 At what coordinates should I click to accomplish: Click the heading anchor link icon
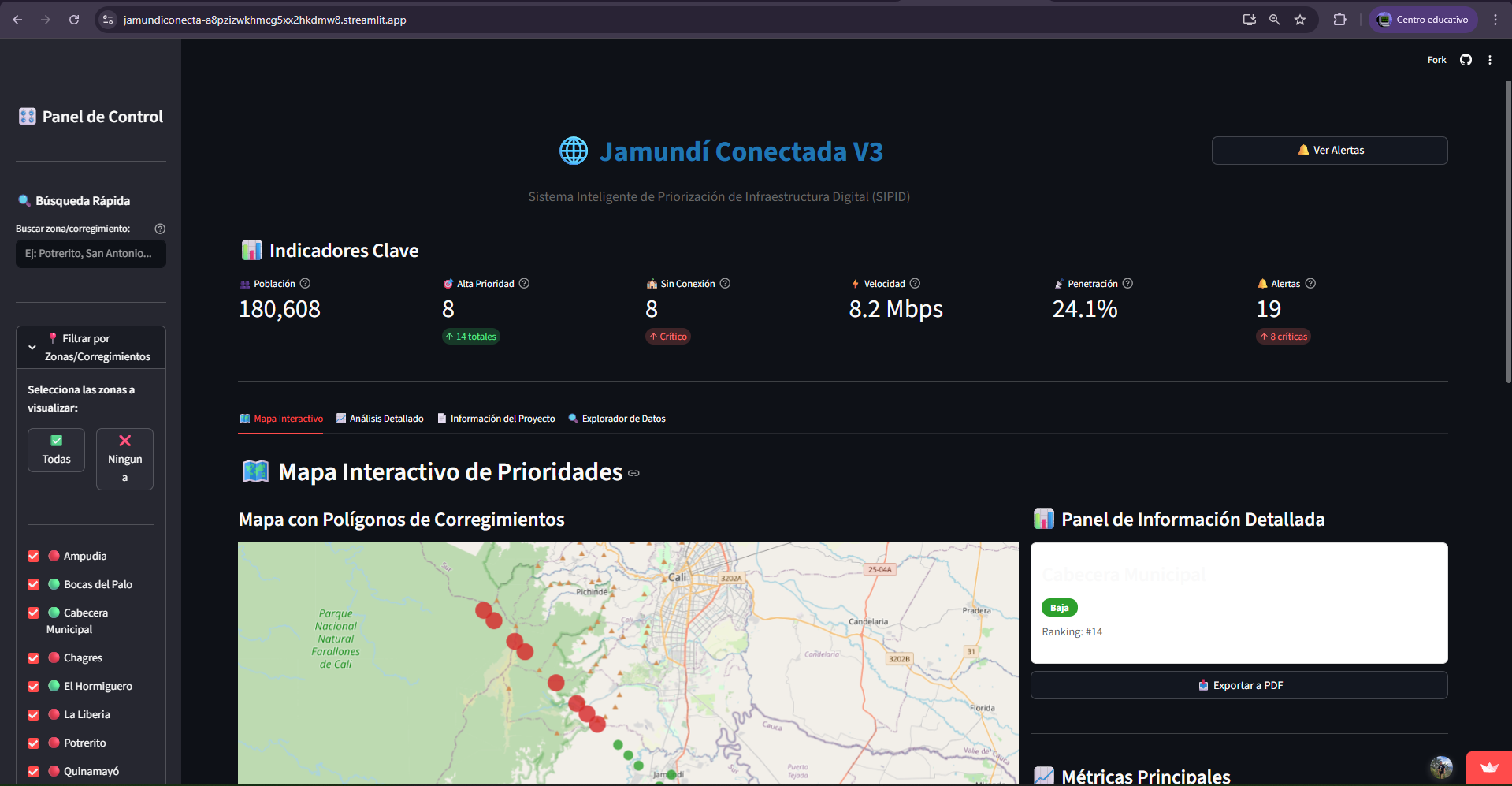[x=634, y=473]
